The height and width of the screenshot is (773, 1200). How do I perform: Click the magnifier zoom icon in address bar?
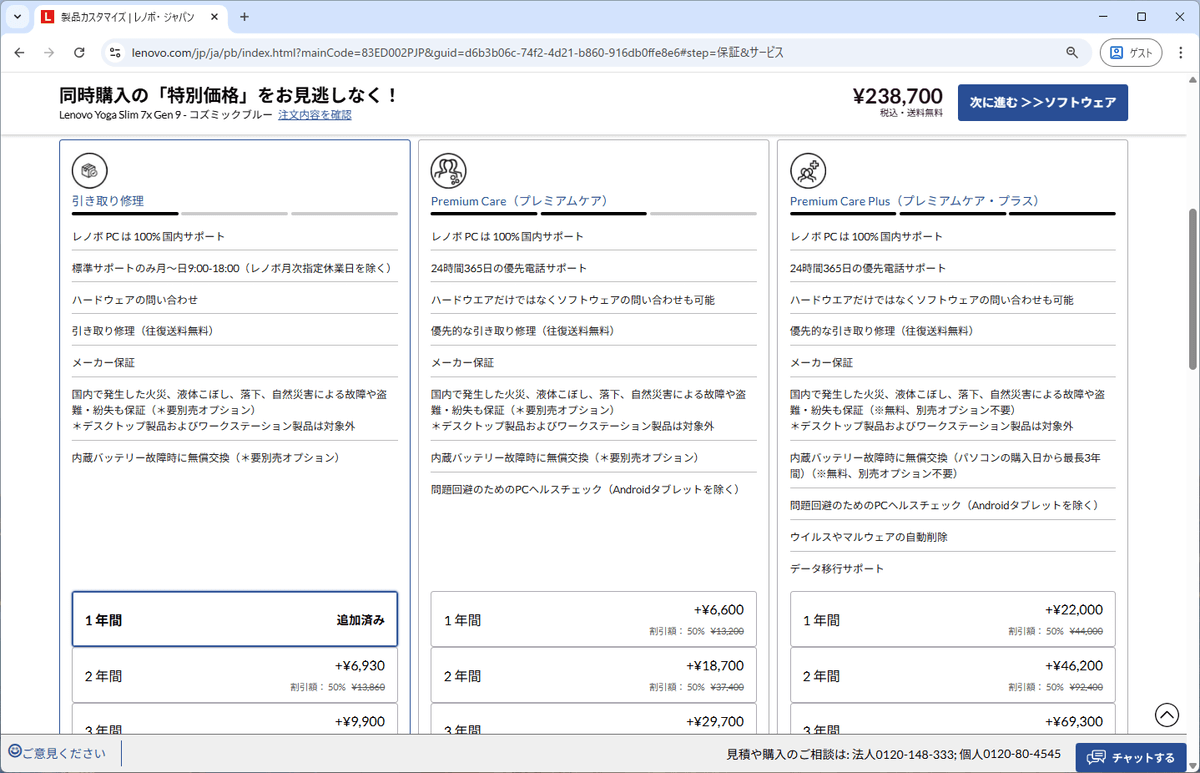[1072, 52]
